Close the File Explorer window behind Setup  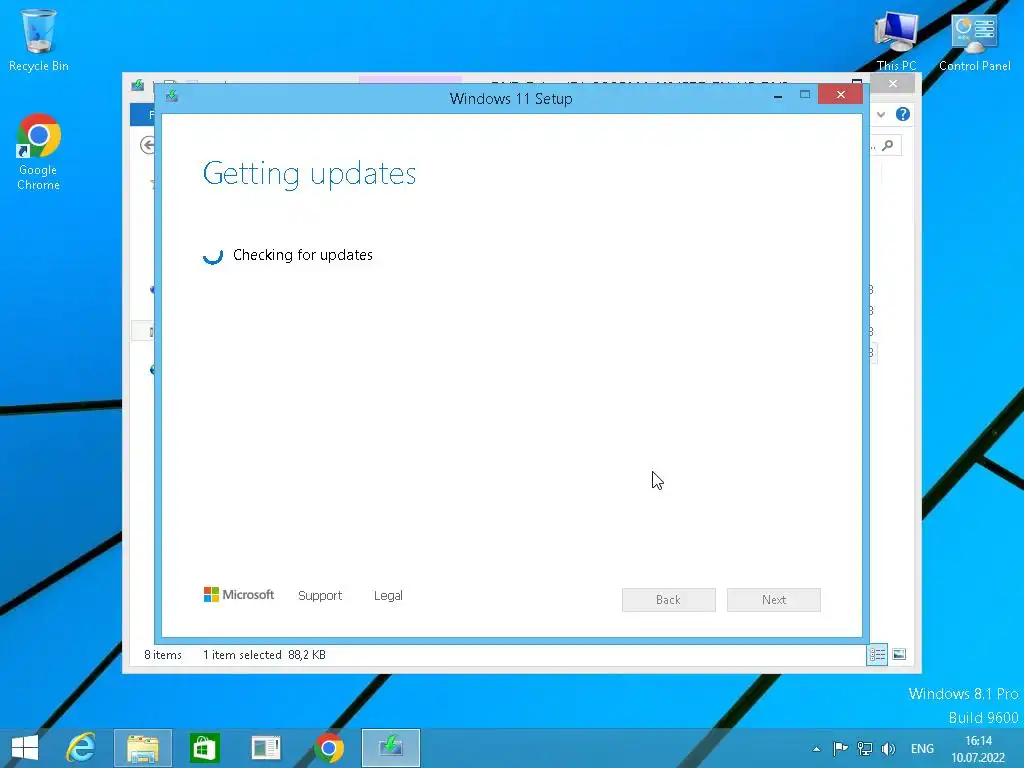[x=893, y=84]
